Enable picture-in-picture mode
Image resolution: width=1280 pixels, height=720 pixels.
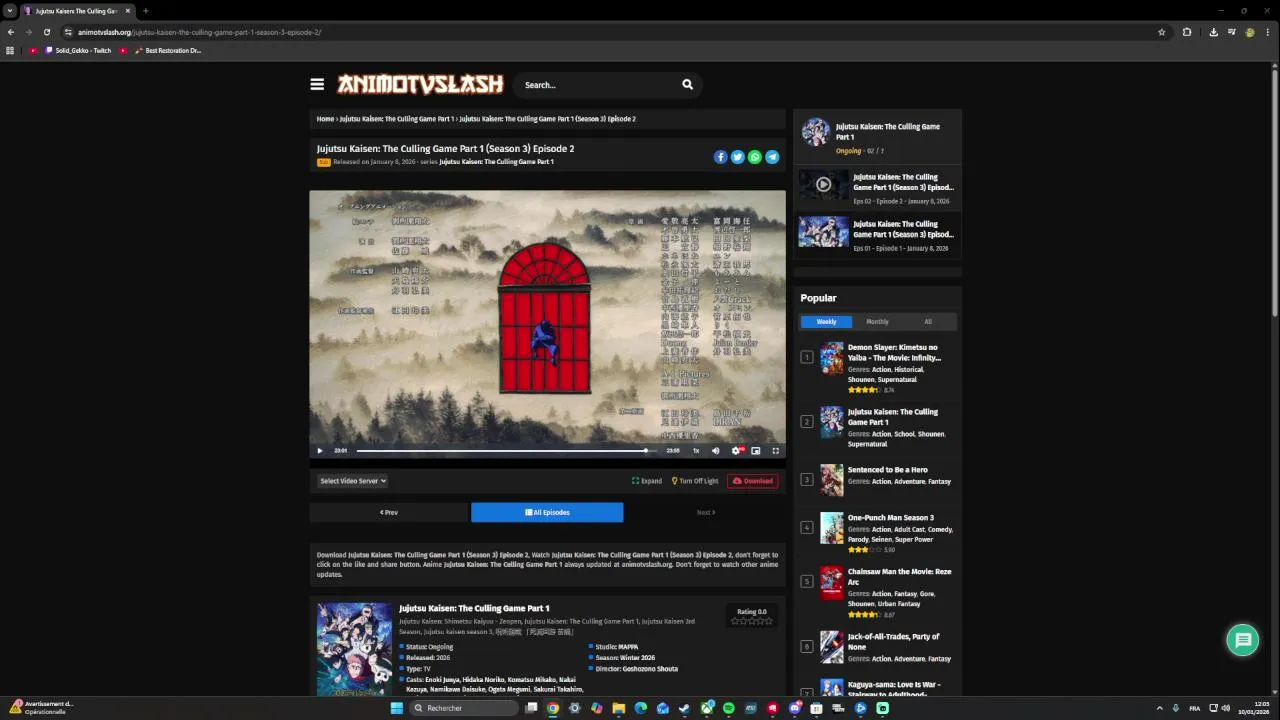point(756,451)
